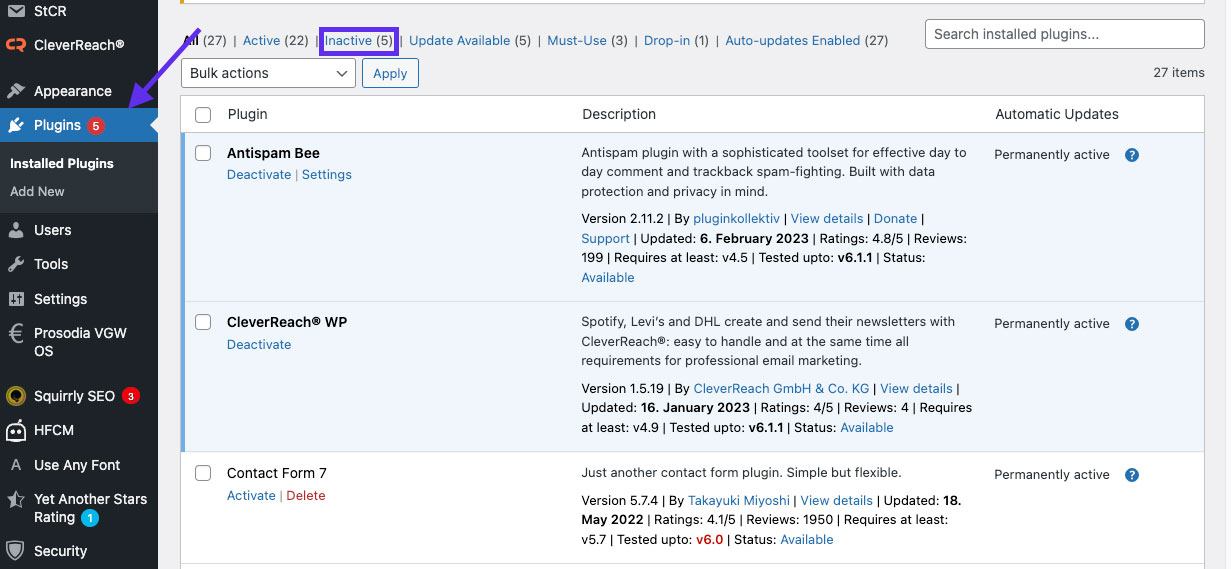Click the Squirrly SEO round icon
This screenshot has width=1231, height=569.
15,396
